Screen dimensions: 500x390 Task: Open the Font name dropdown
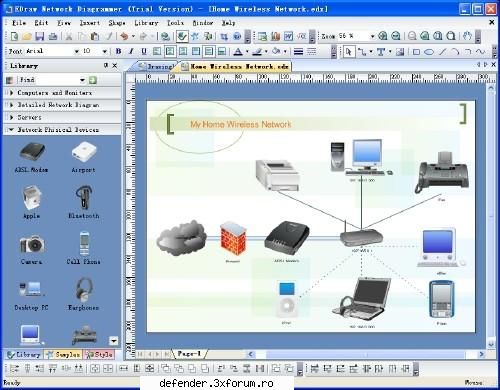[x=76, y=51]
